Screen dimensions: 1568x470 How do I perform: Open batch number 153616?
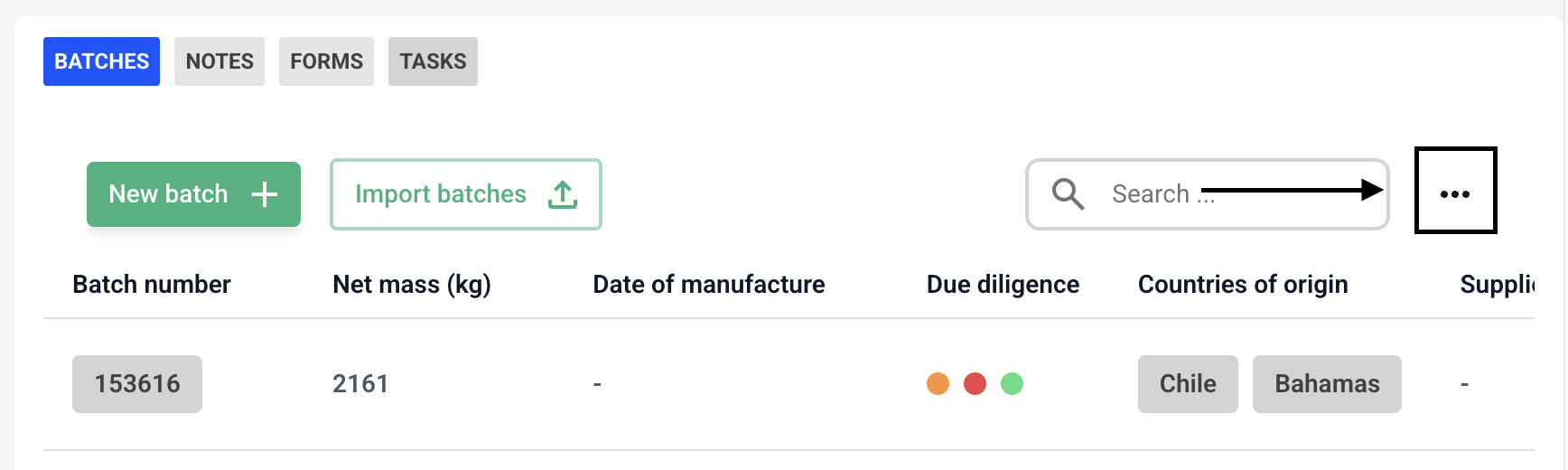[x=137, y=384]
